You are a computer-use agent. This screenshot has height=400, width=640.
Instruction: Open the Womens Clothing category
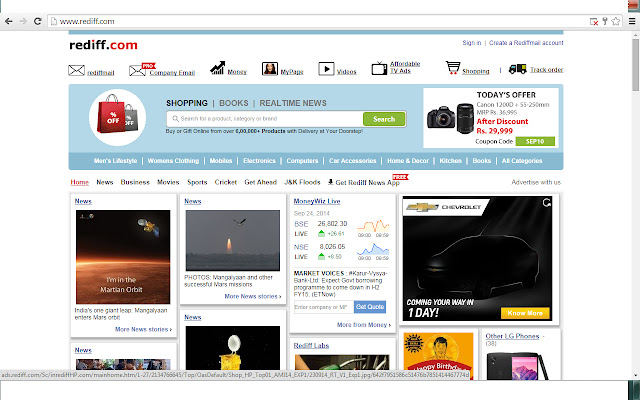[x=173, y=161]
